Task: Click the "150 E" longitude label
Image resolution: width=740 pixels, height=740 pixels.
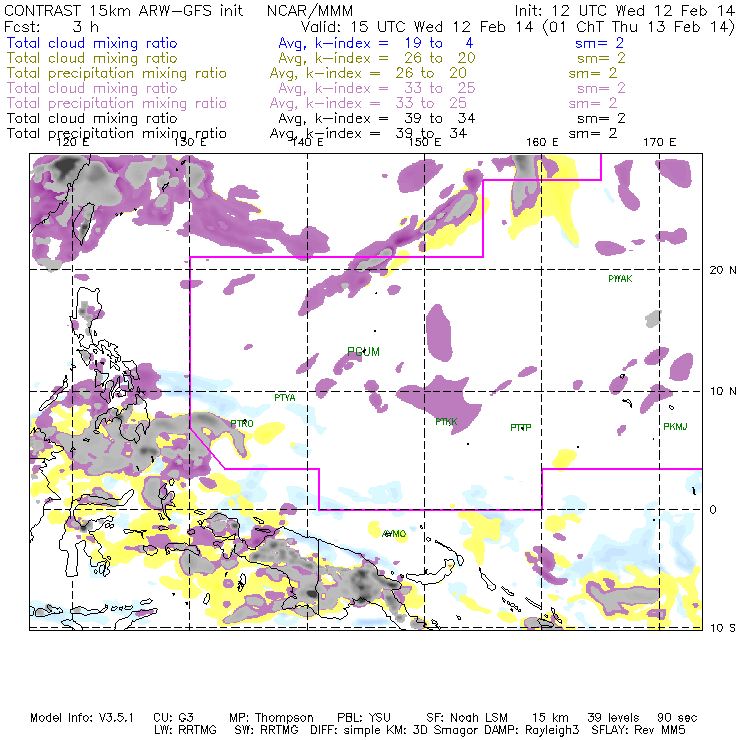Action: pos(425,142)
